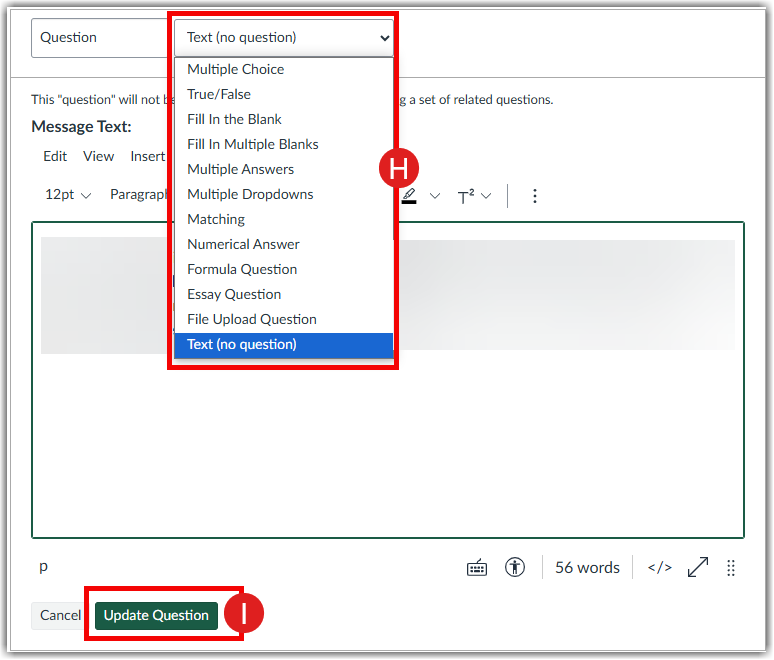Click the Update Question button
This screenshot has height=660, width=774.
[156, 615]
